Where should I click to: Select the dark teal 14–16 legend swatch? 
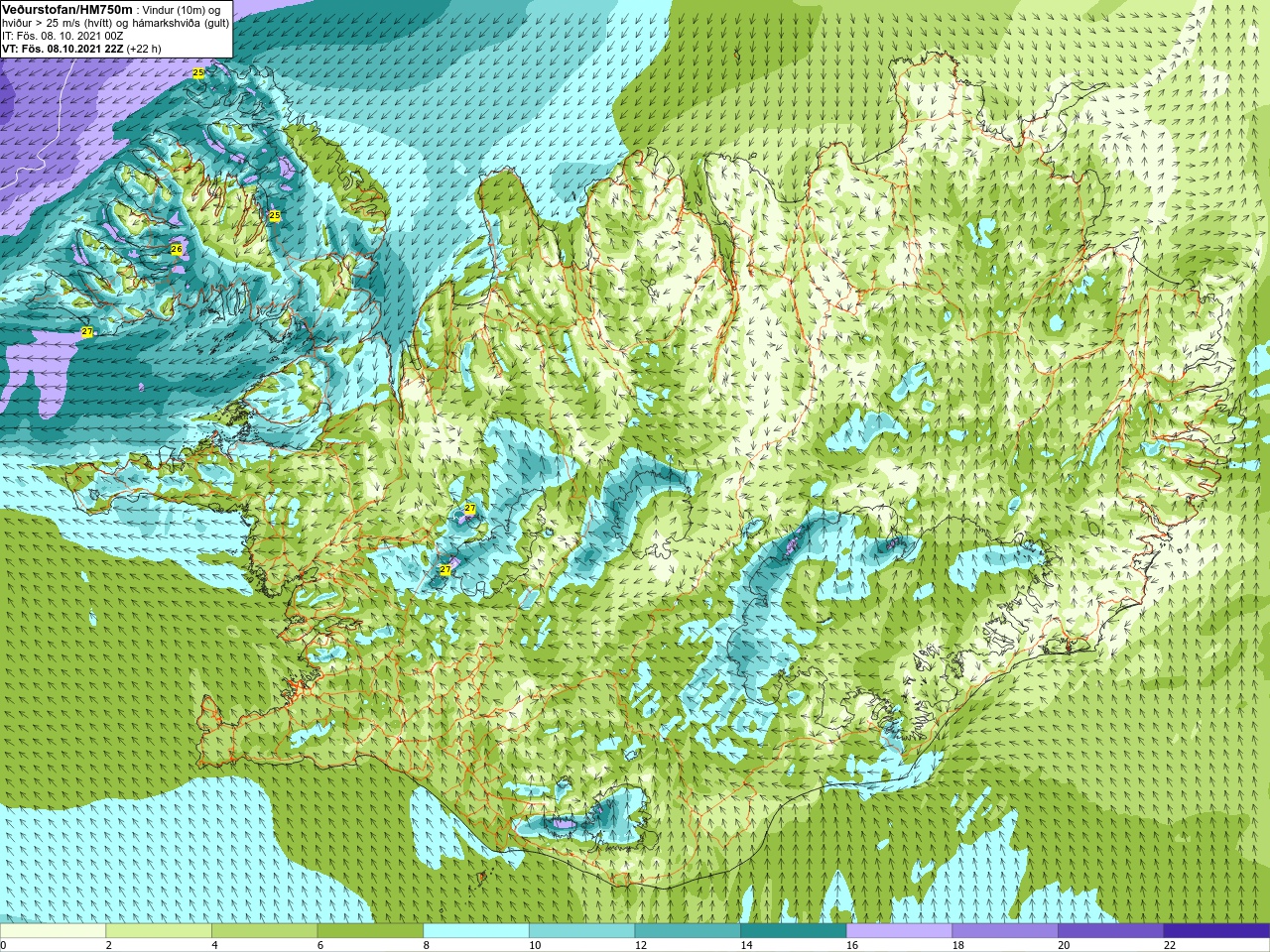click(x=794, y=931)
